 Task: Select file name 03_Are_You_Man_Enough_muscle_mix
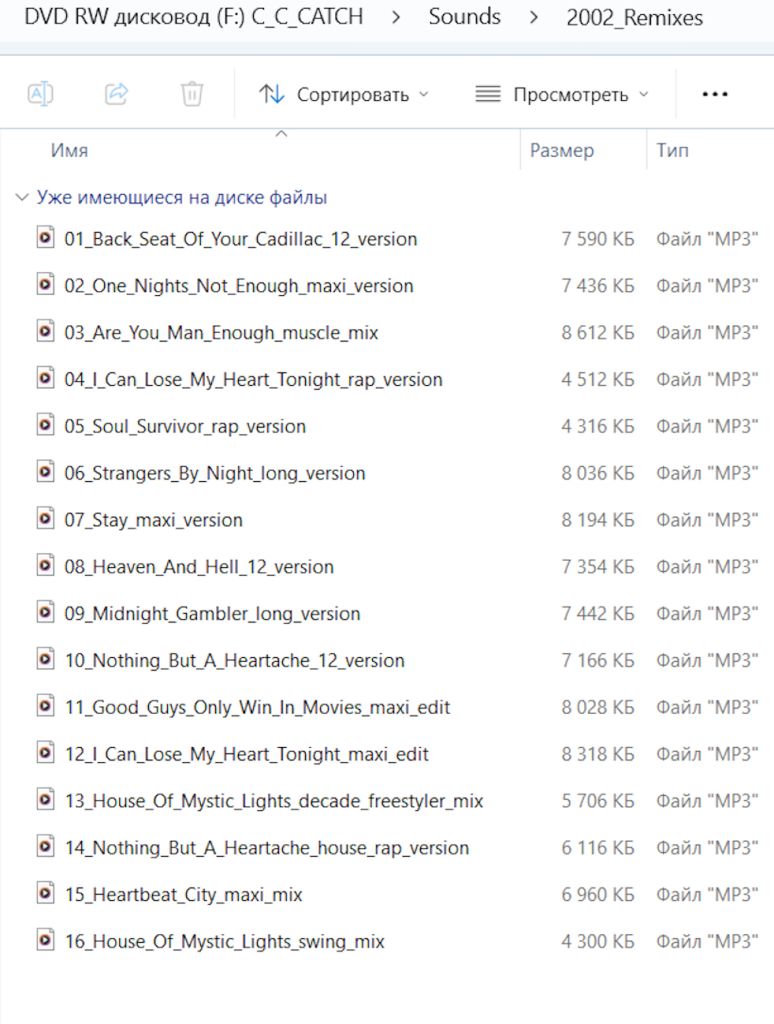[x=221, y=333]
